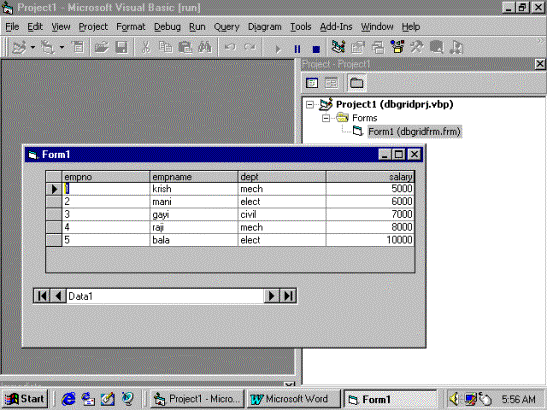Screen dimensions: 547x410
Task: Move to next record in Data1 control
Action: pyautogui.click(x=271, y=296)
